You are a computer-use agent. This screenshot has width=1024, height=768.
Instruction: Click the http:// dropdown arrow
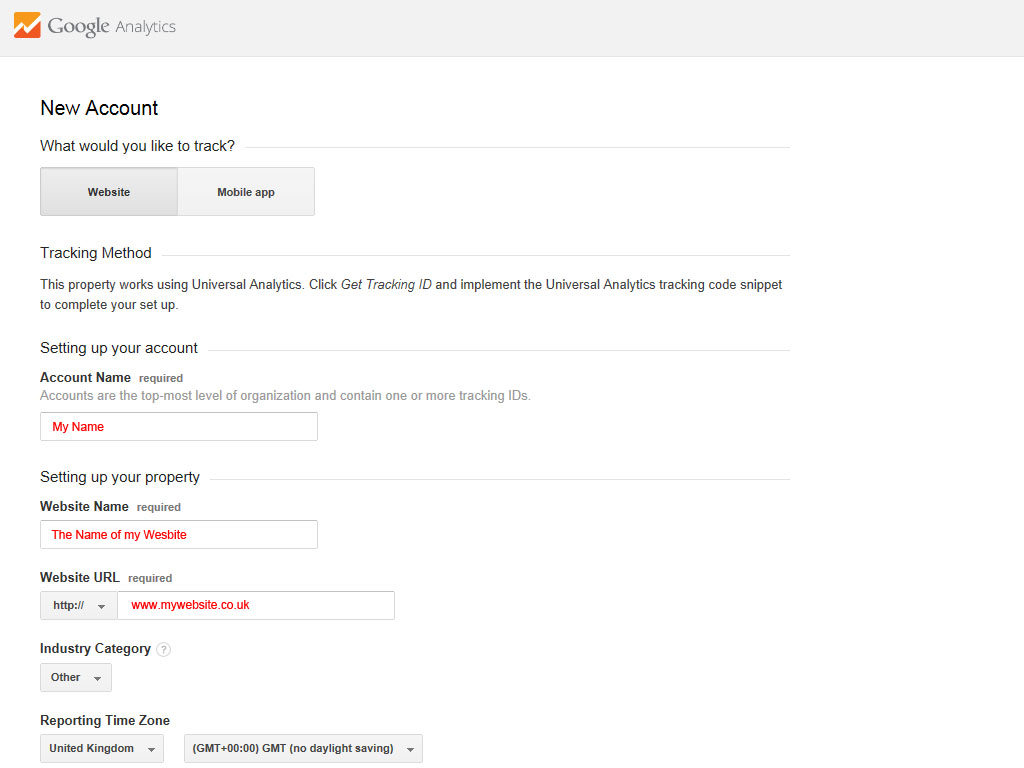101,607
